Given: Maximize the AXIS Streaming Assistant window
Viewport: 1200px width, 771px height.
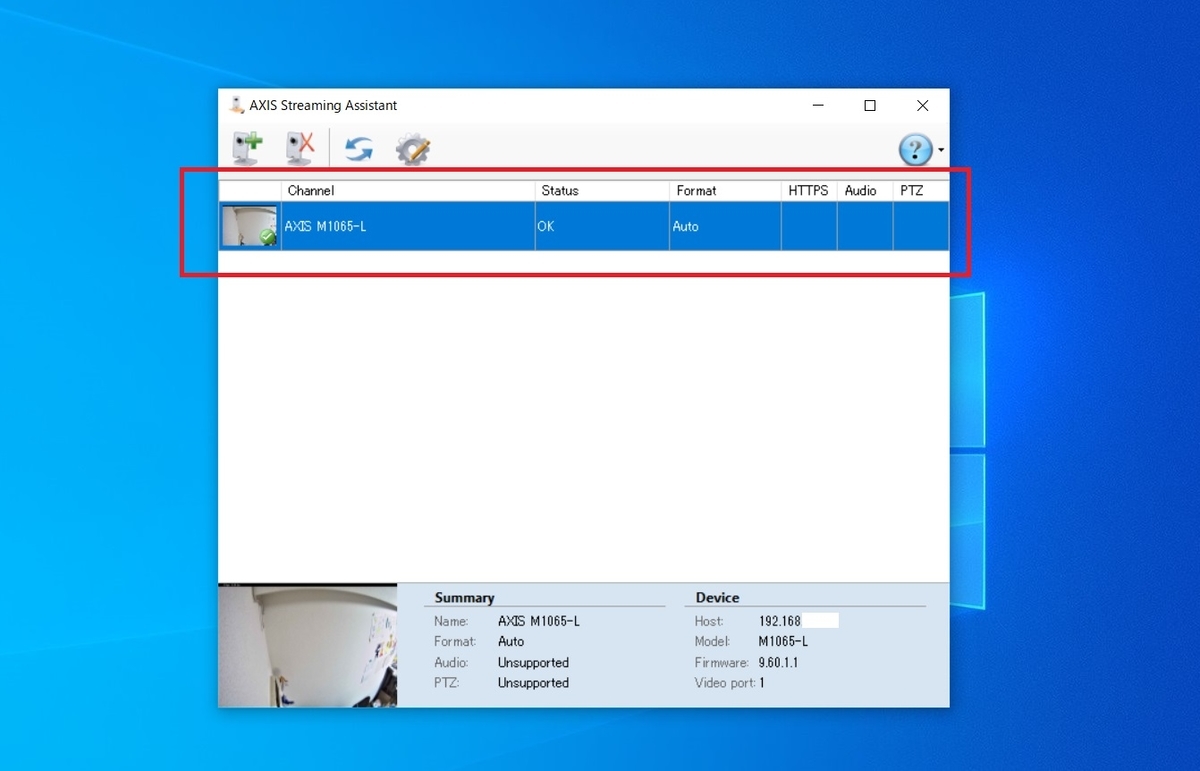Looking at the screenshot, I should 870,105.
